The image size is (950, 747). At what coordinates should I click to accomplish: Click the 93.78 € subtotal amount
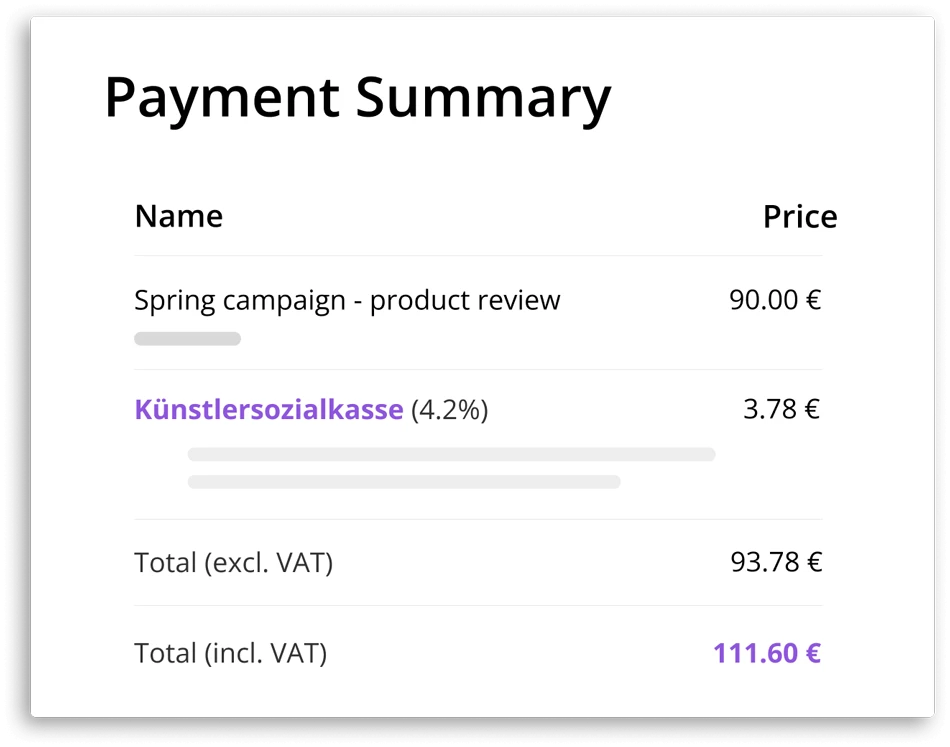[x=776, y=562]
